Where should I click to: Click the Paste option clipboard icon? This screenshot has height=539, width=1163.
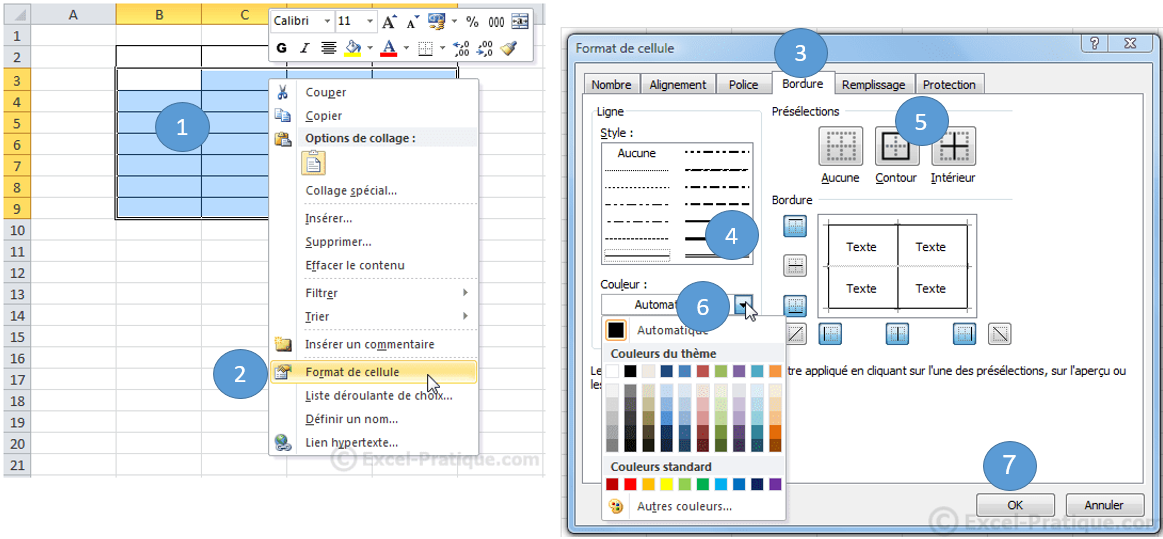[x=314, y=162]
